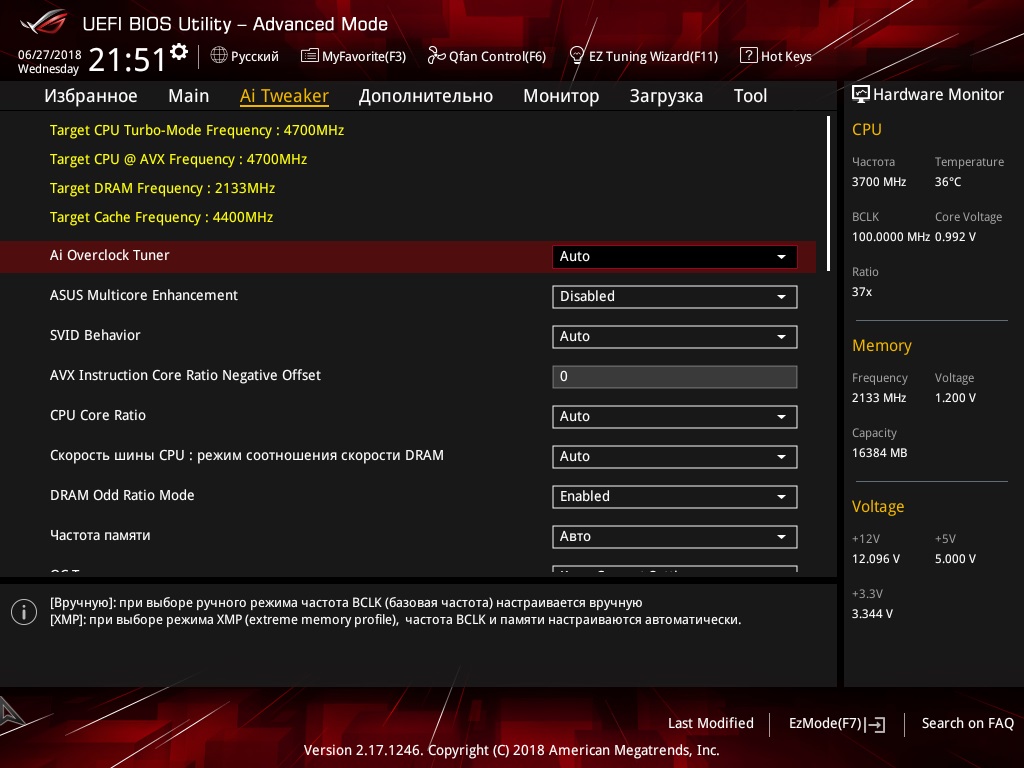This screenshot has width=1024, height=768.
Task: Click the settings gear icon next to the clock
Action: [x=179, y=52]
